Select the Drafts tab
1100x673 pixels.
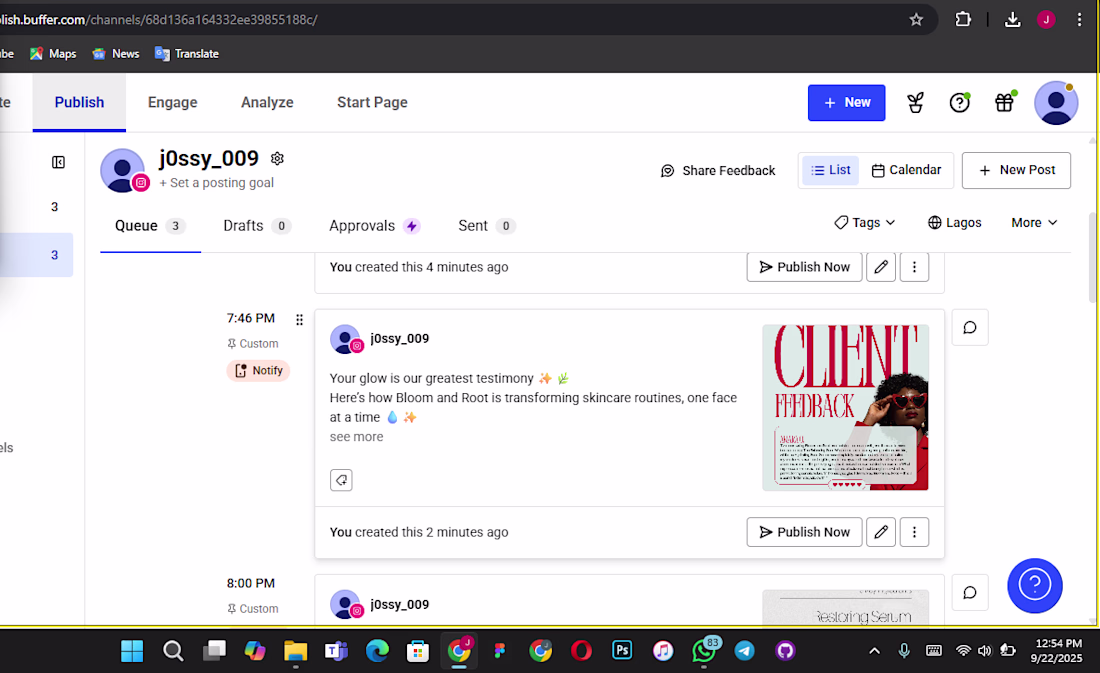click(257, 226)
